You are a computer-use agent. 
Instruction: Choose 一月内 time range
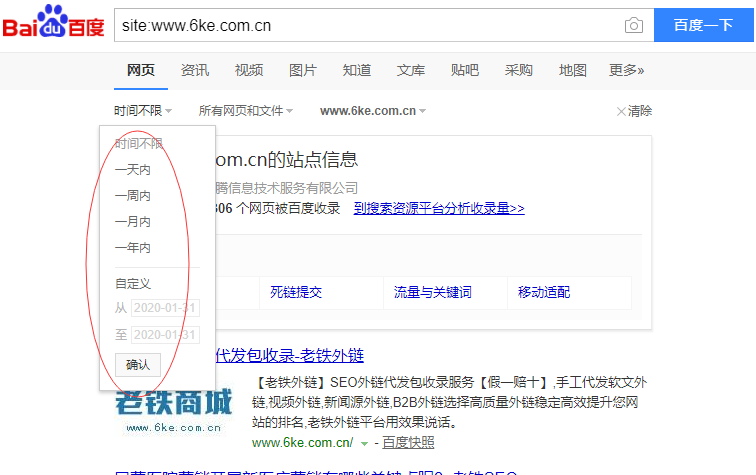[133, 222]
